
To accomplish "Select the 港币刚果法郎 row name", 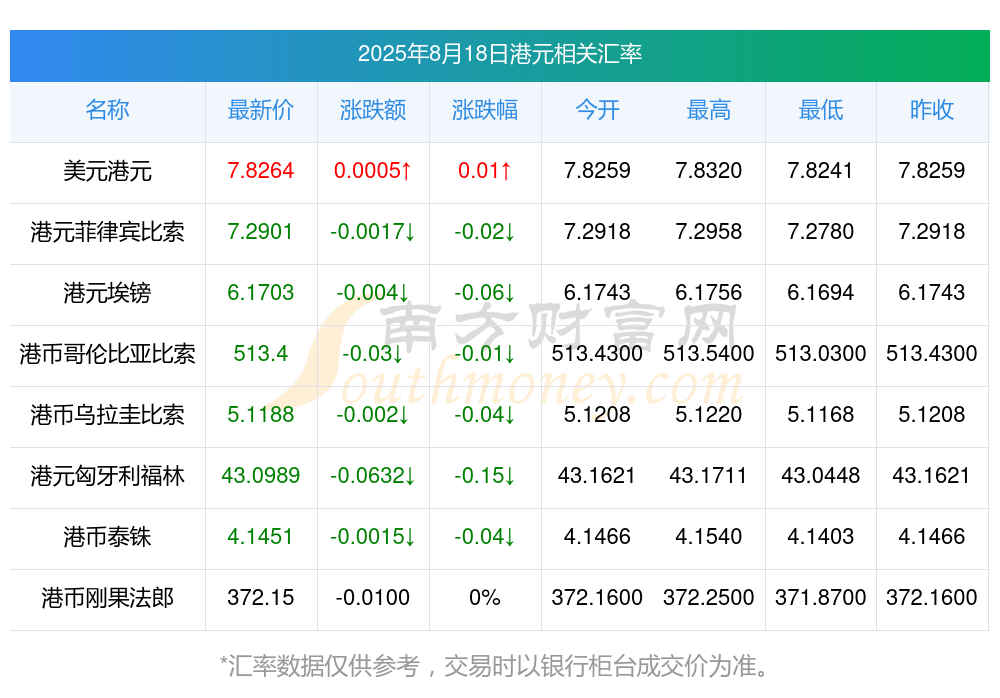I will 107,598.
